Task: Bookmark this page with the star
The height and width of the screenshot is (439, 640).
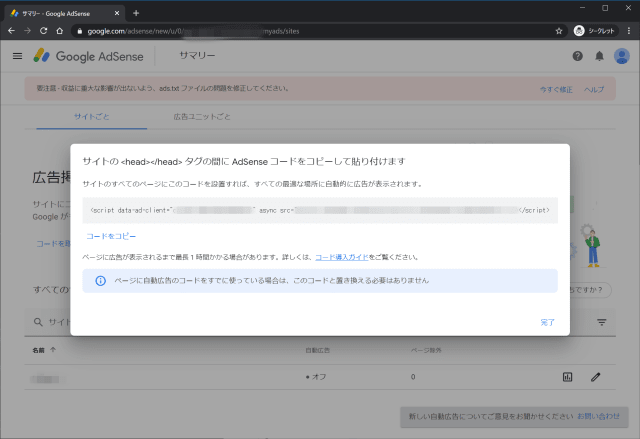Action: coord(559,31)
